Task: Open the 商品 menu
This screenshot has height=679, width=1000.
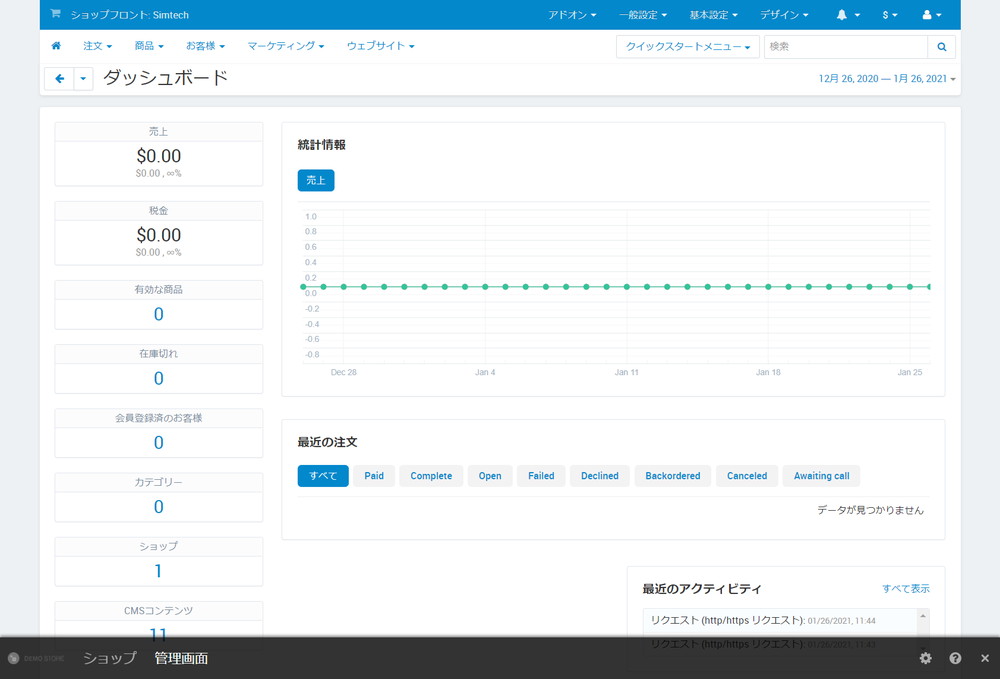Action: coord(149,46)
